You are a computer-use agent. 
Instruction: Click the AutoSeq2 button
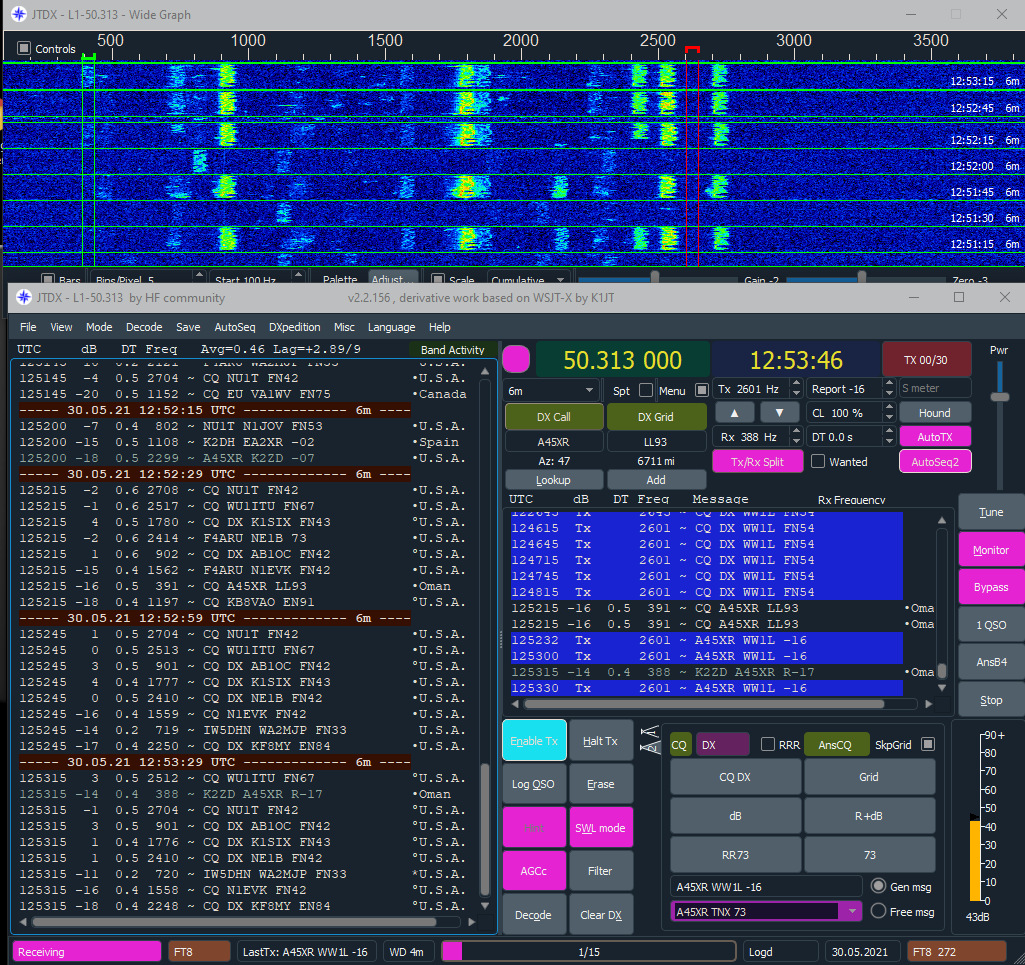[935, 462]
